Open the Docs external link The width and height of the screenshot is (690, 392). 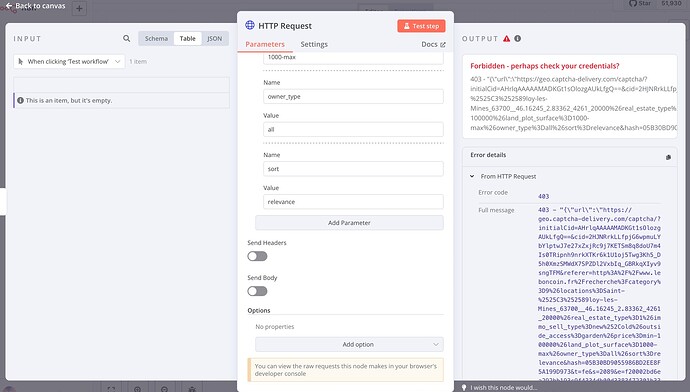pyautogui.click(x=433, y=44)
